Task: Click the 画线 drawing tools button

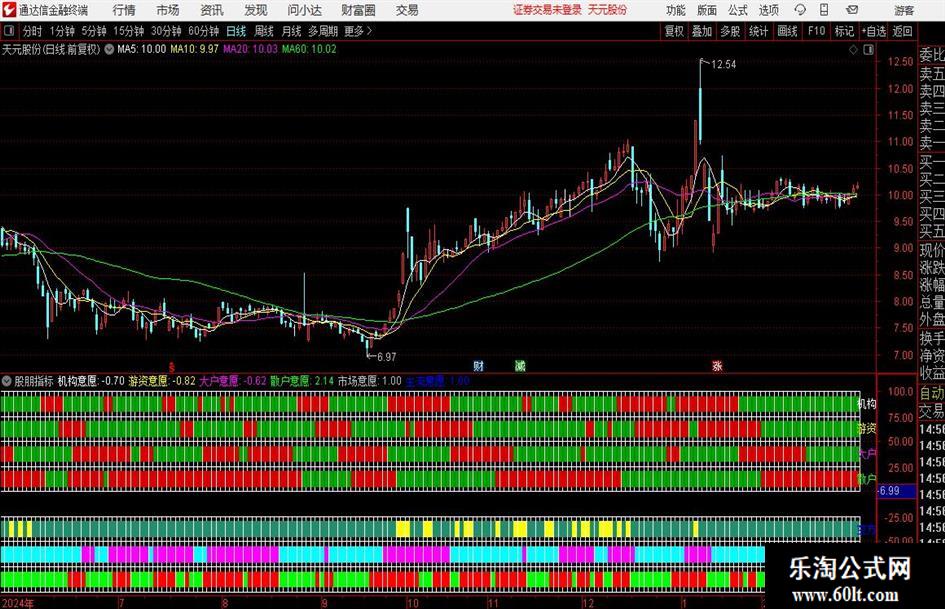Action: coord(787,31)
